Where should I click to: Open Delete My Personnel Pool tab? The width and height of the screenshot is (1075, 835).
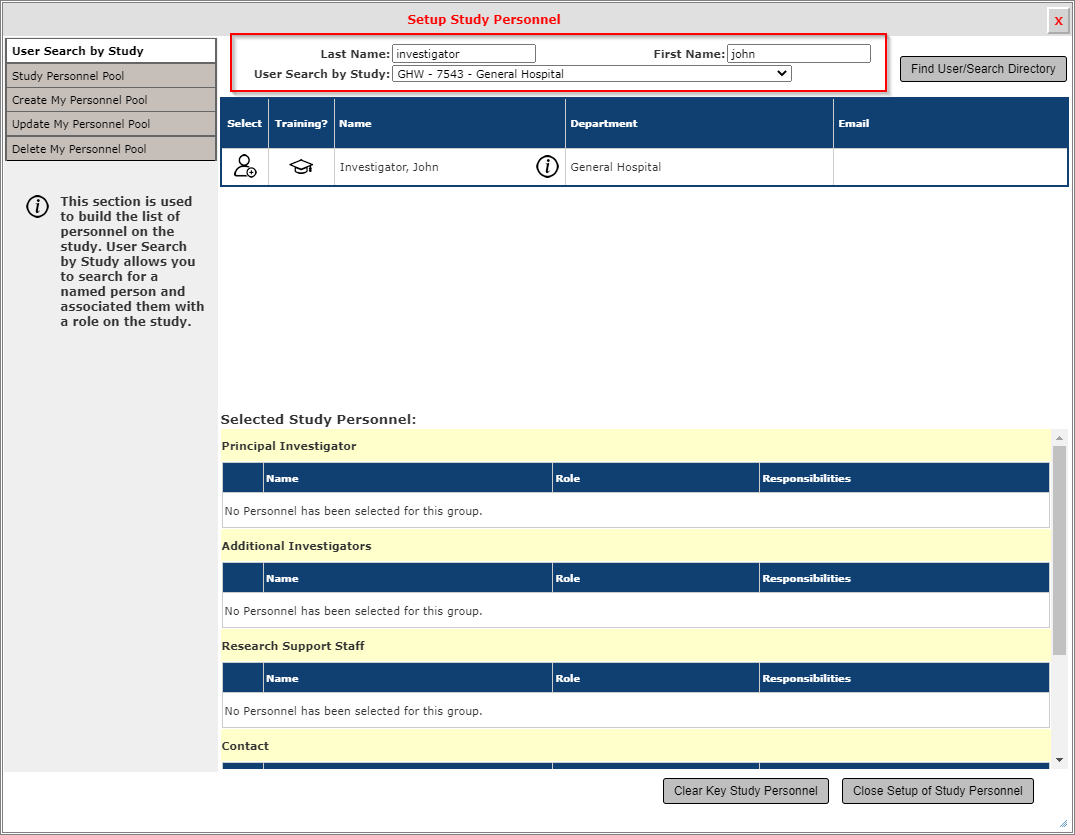[111, 149]
